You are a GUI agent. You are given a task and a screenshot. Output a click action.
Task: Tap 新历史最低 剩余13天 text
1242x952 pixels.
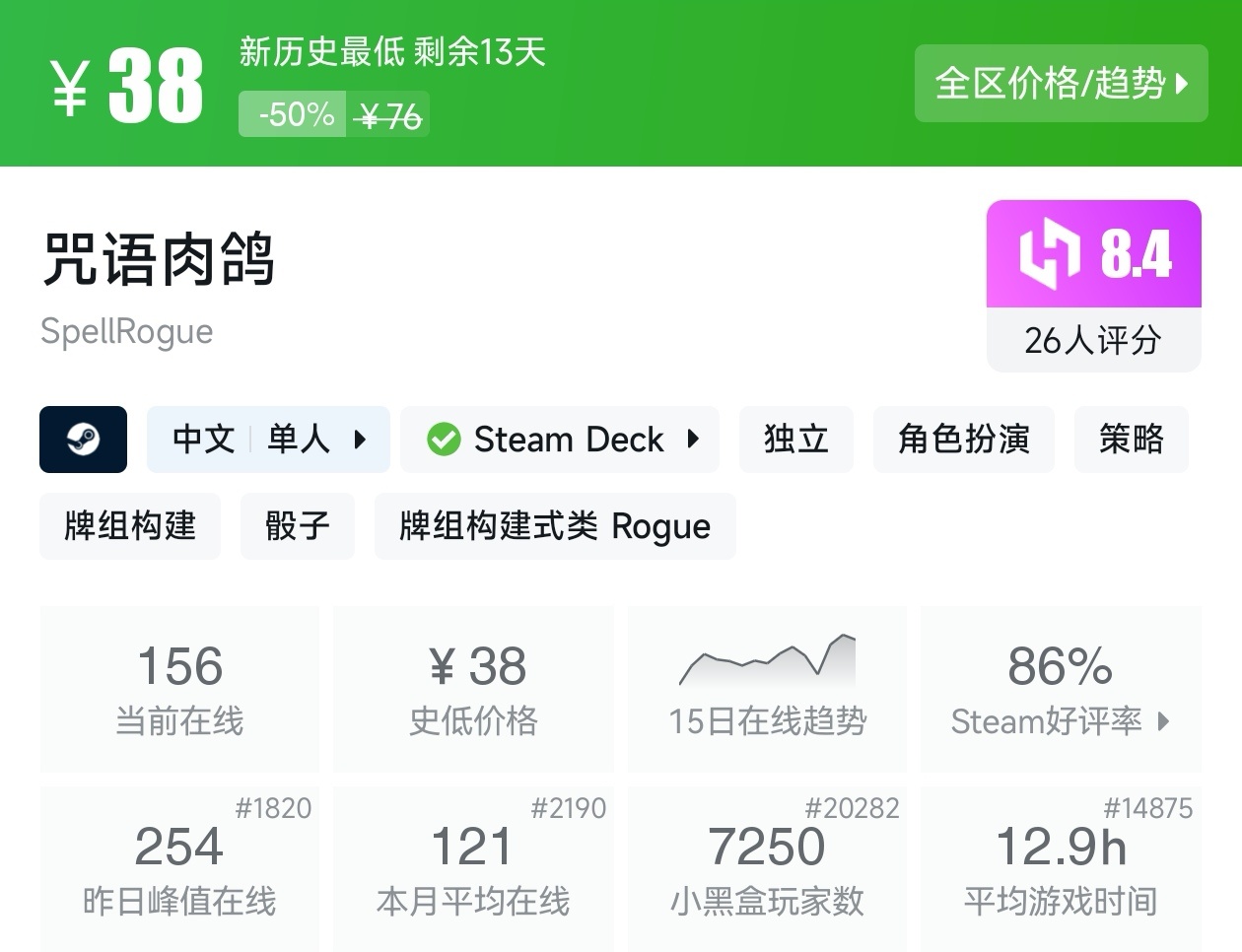click(392, 51)
